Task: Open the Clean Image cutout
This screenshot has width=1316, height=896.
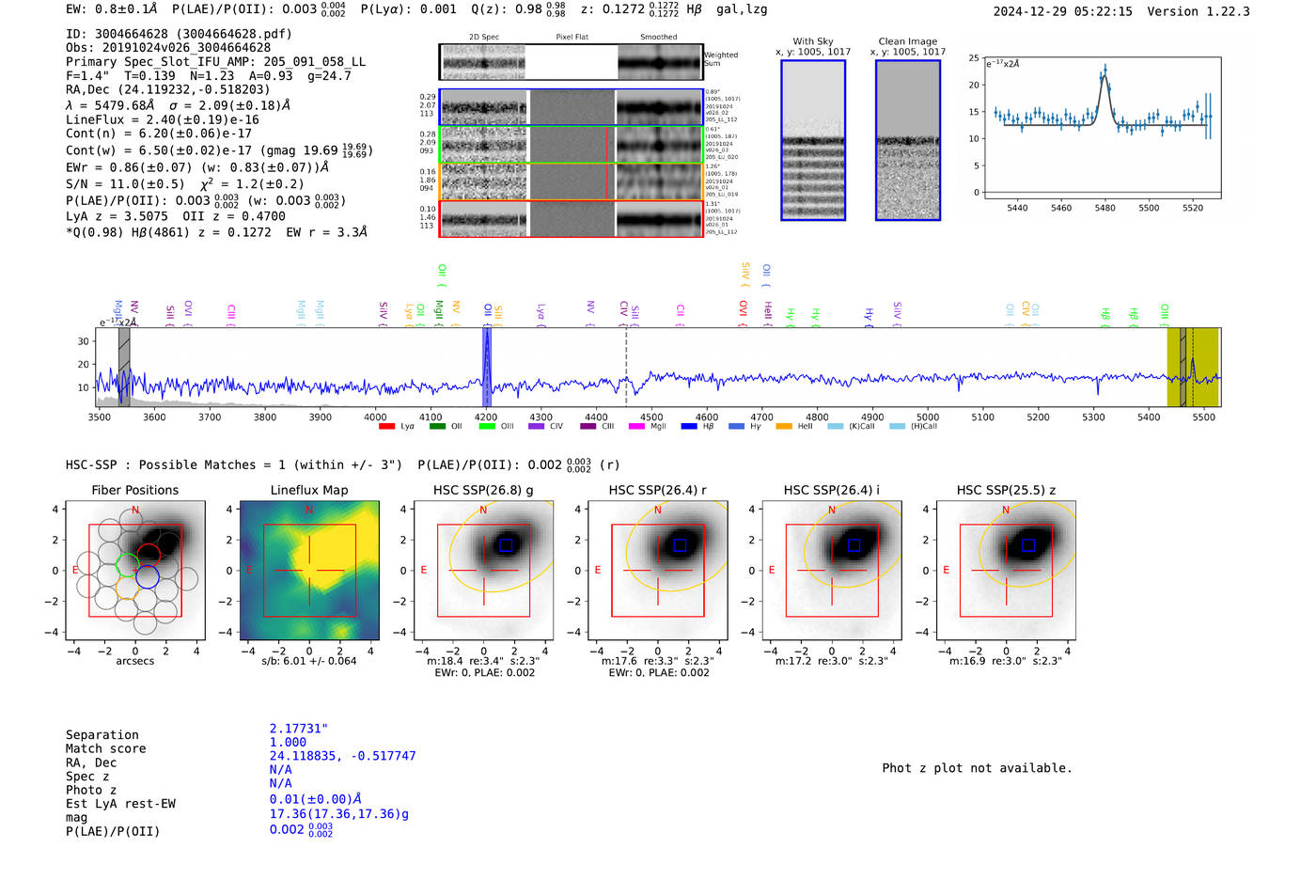Action: point(908,140)
